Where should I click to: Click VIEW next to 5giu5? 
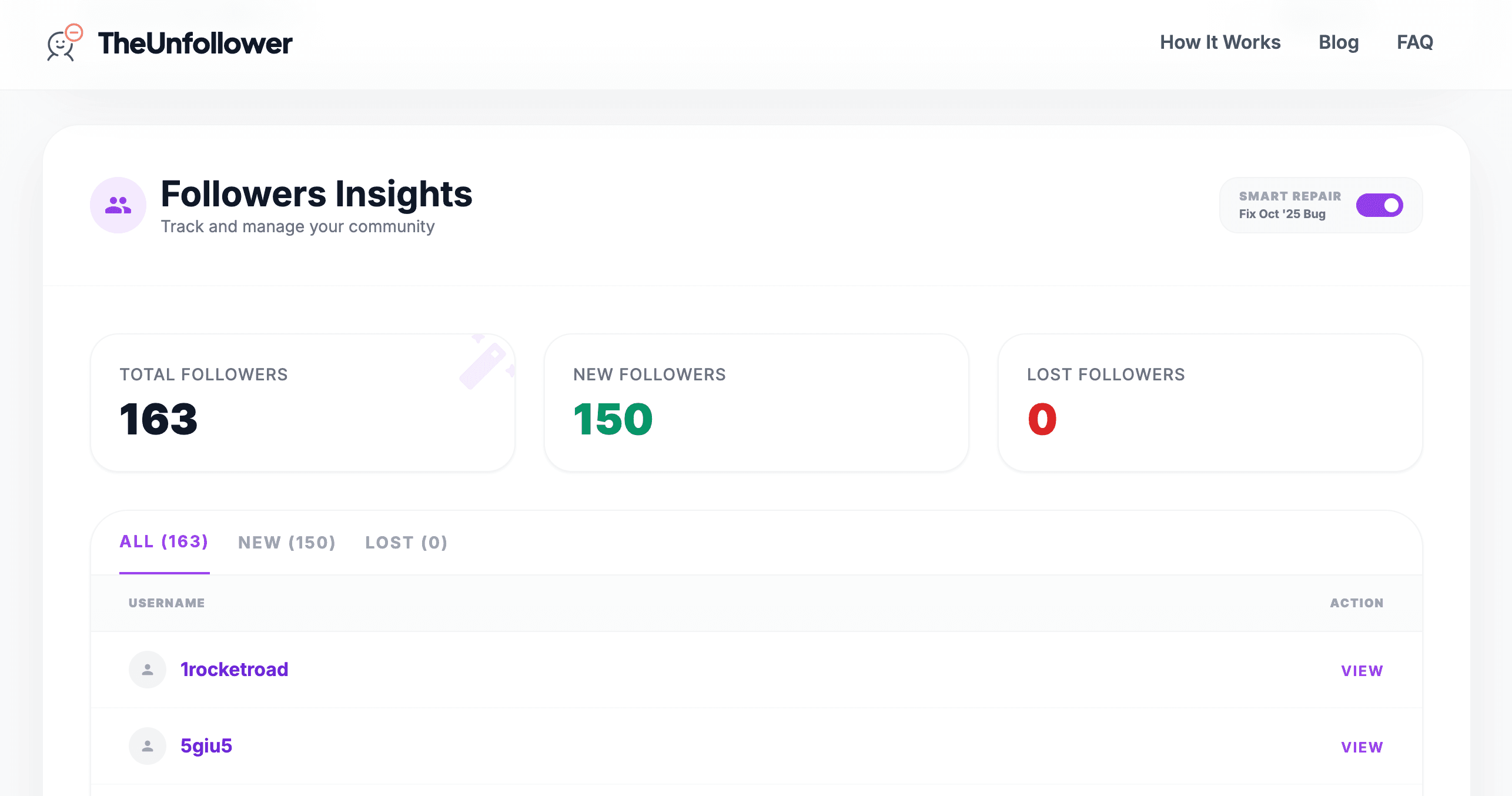tap(1361, 747)
